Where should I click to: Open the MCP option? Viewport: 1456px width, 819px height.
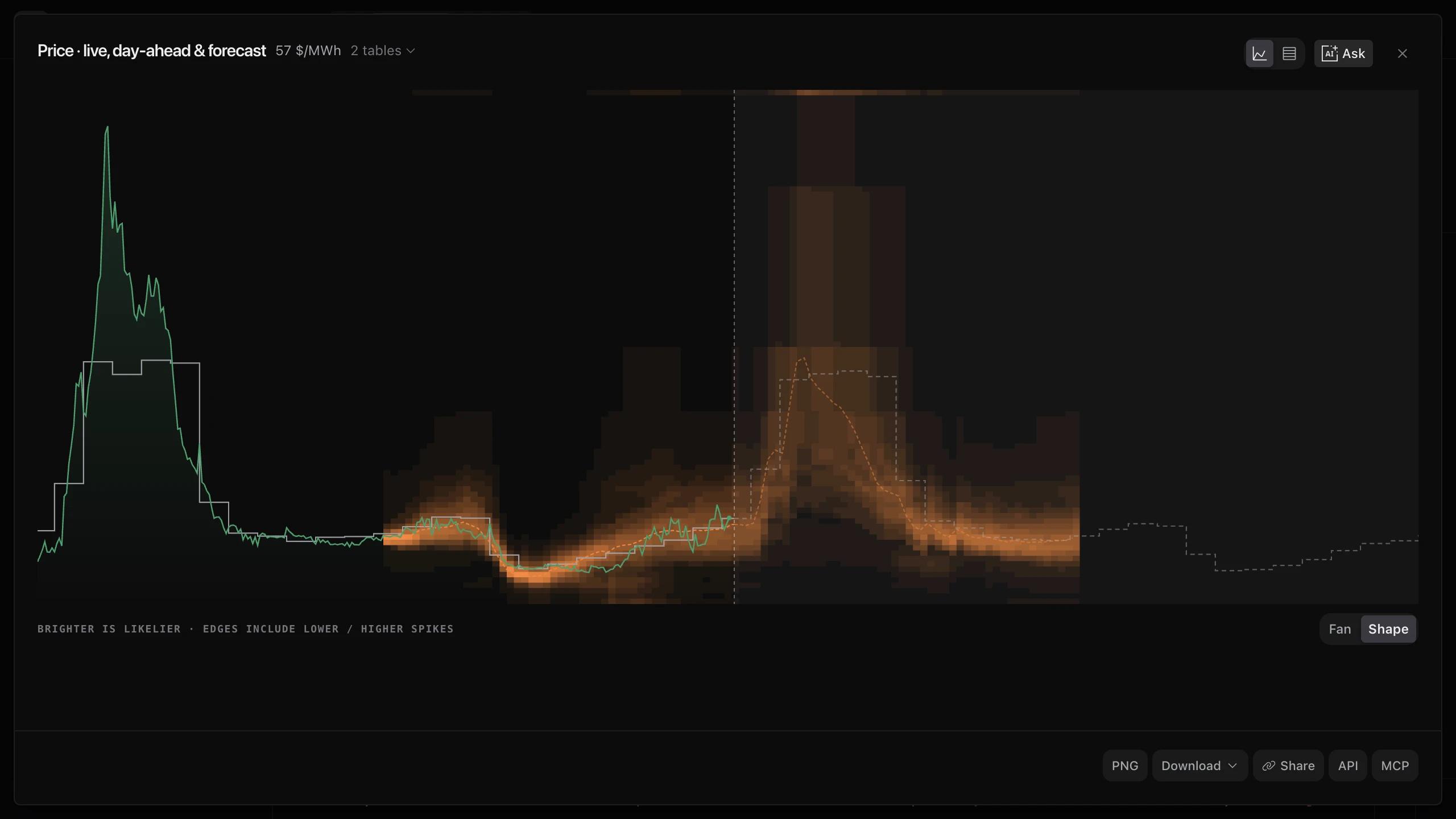(x=1395, y=766)
